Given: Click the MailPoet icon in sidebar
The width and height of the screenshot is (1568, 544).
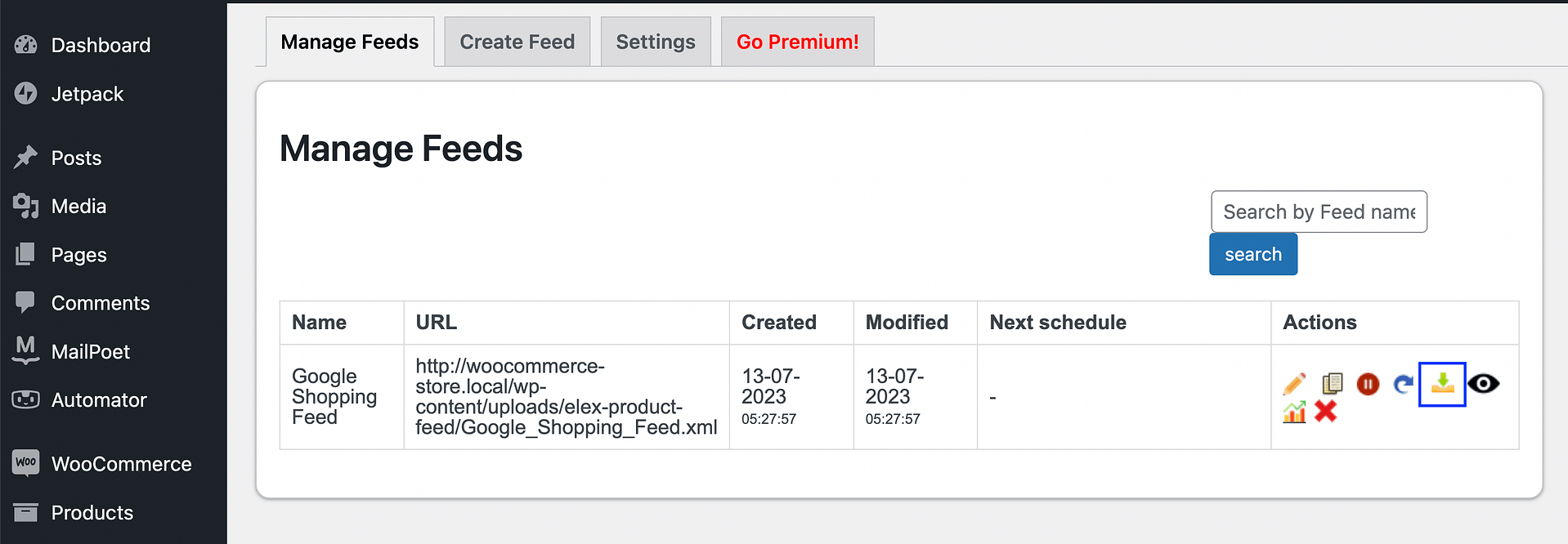Looking at the screenshot, I should (26, 350).
